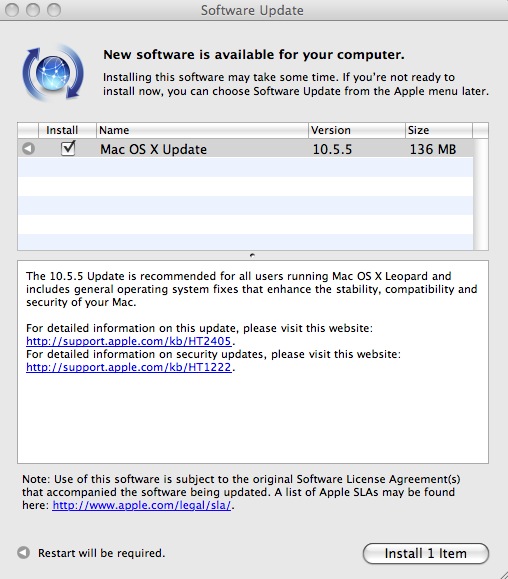The image size is (508, 579).
Task: Click the size value 136 MB
Action: 433,149
